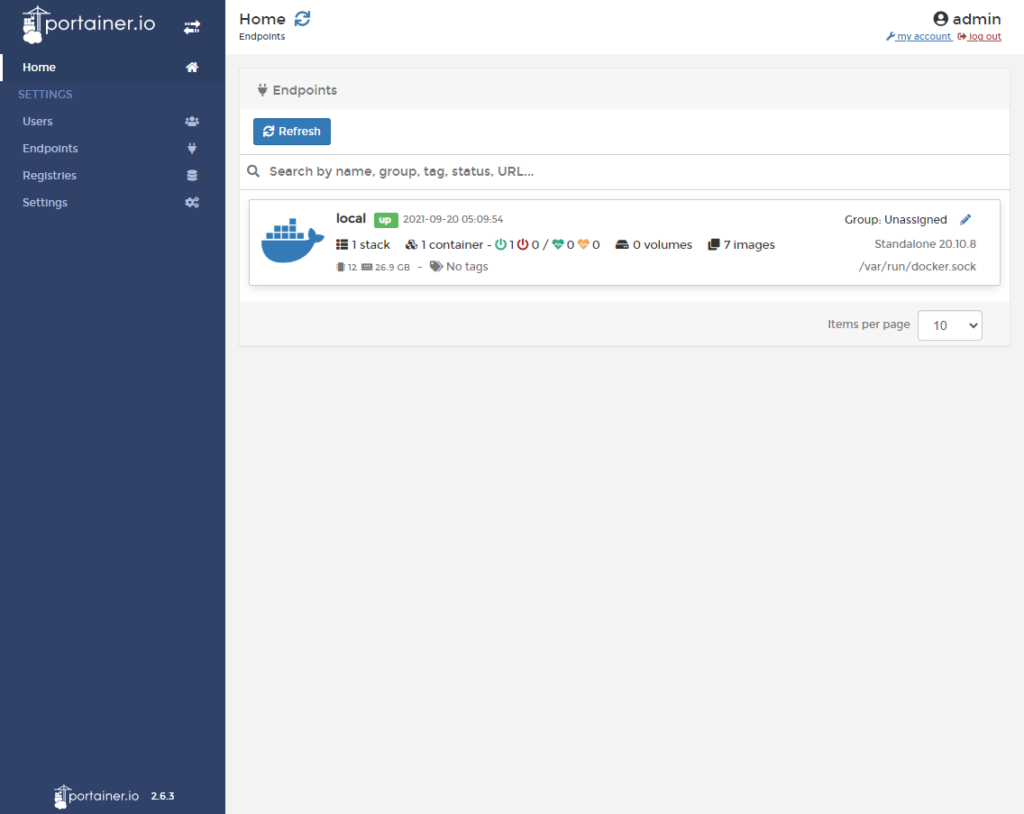
Task: Click the Endpoints plug icon in sidebar
Action: point(192,148)
